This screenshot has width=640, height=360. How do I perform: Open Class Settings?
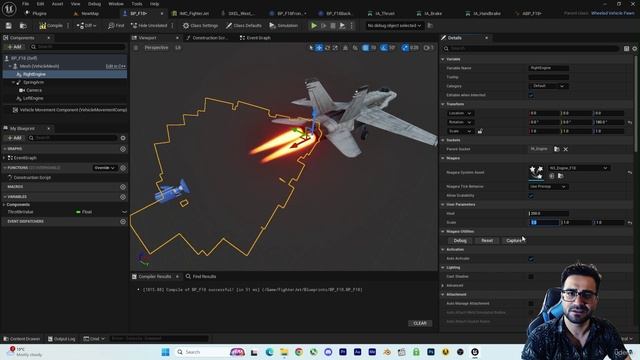tap(200, 25)
